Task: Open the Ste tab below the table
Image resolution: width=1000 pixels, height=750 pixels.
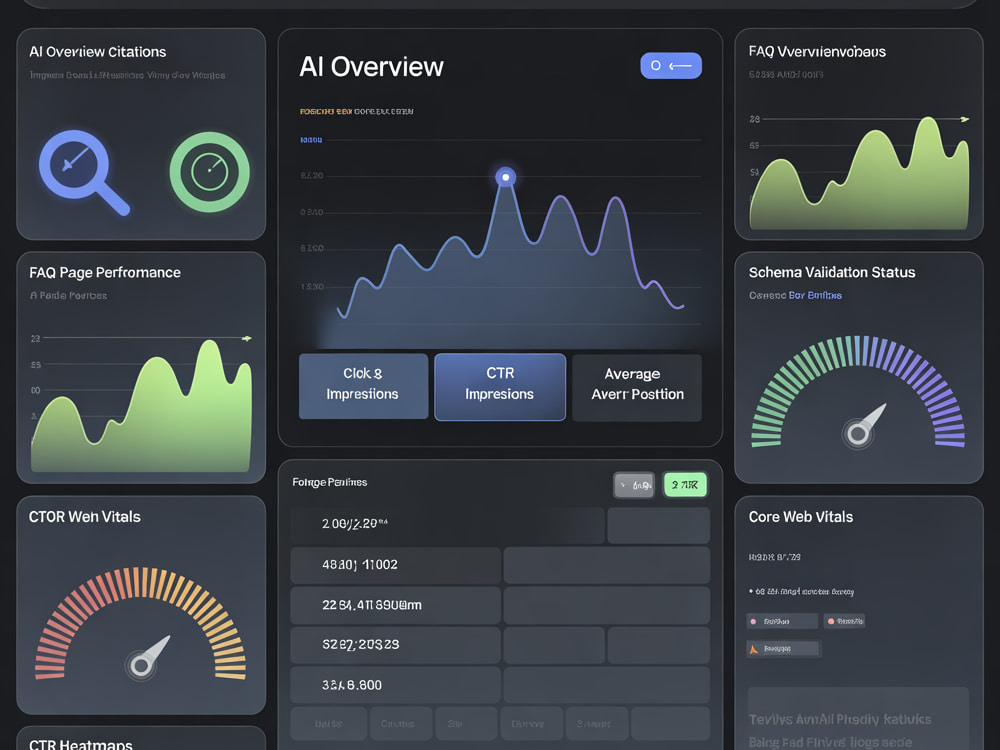Action: click(466, 724)
